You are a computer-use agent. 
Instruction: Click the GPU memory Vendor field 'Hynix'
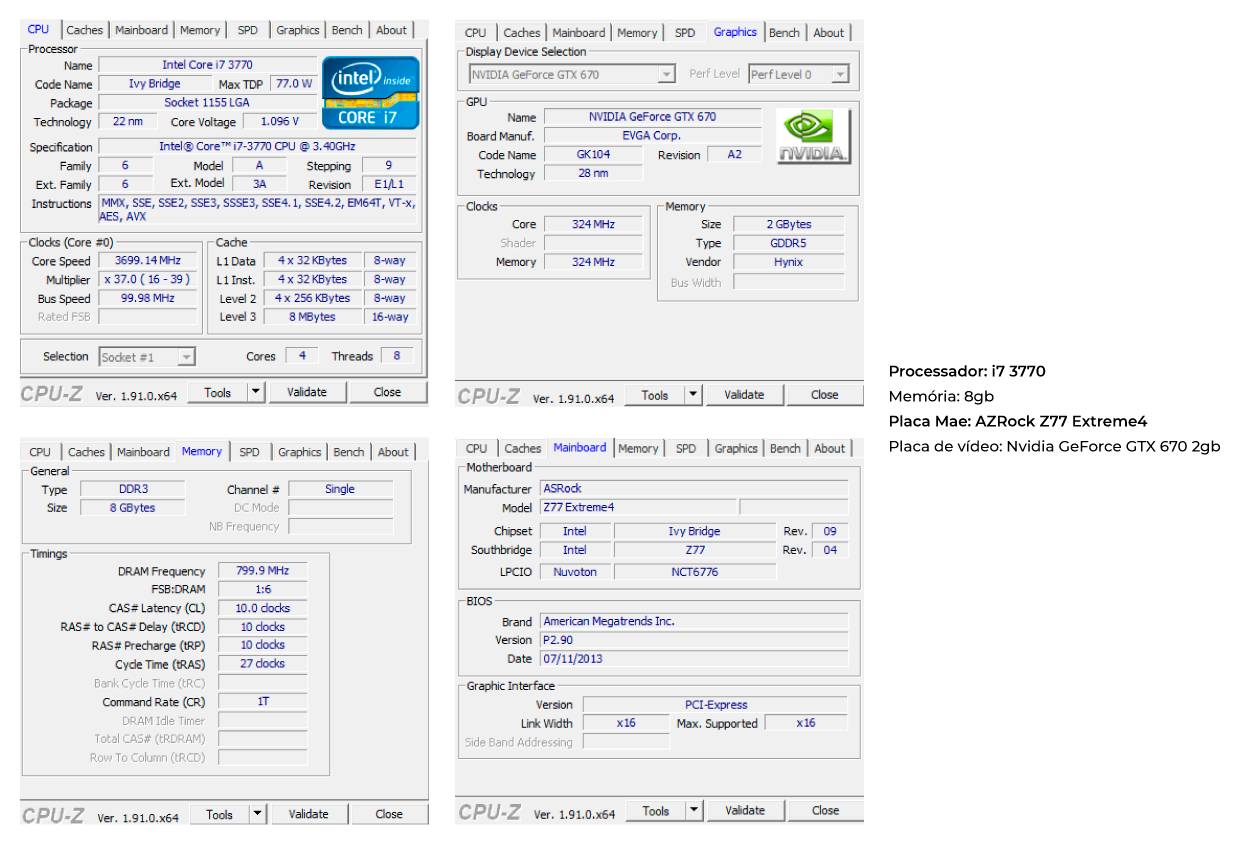789,262
